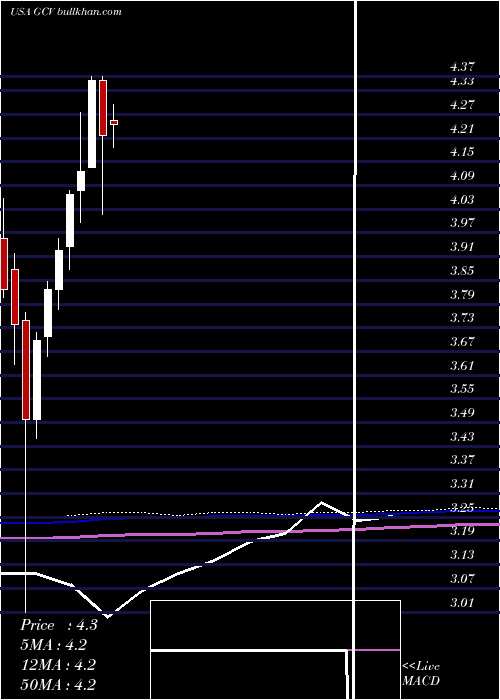500x700 pixels.
Task: Click the 4.33 price axis label
Action: 462,81
